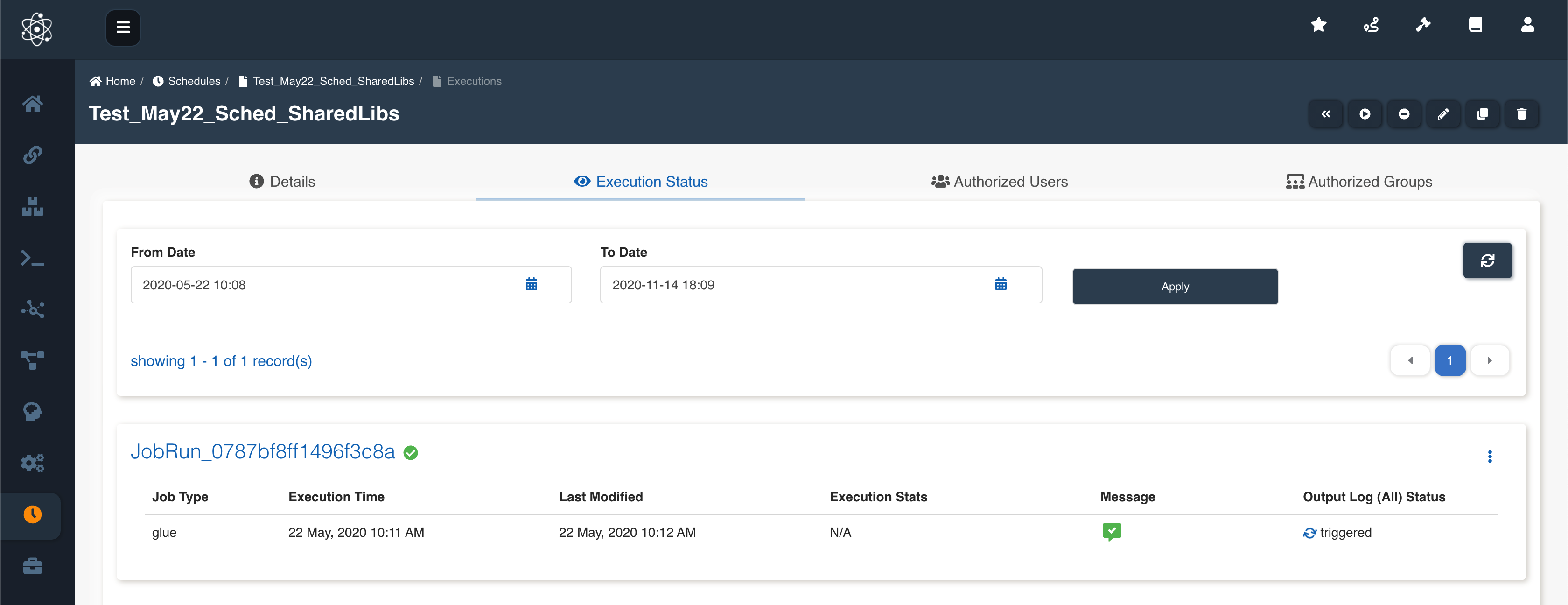Viewport: 1568px width, 605px height.
Task: Edit the schedule with the pencil icon
Action: (x=1444, y=114)
